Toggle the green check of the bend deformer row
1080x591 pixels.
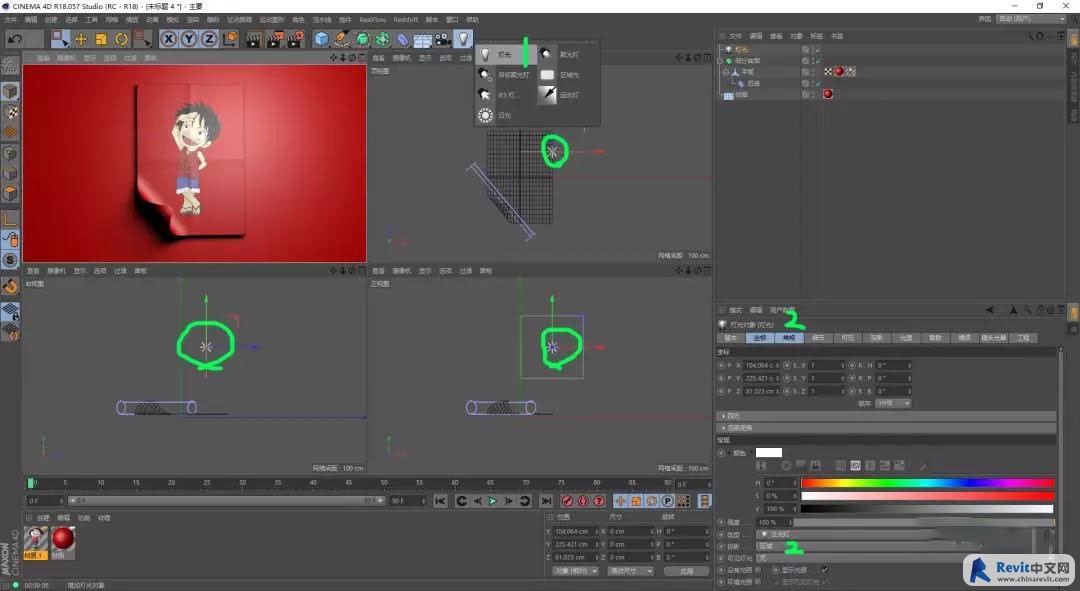(x=818, y=83)
